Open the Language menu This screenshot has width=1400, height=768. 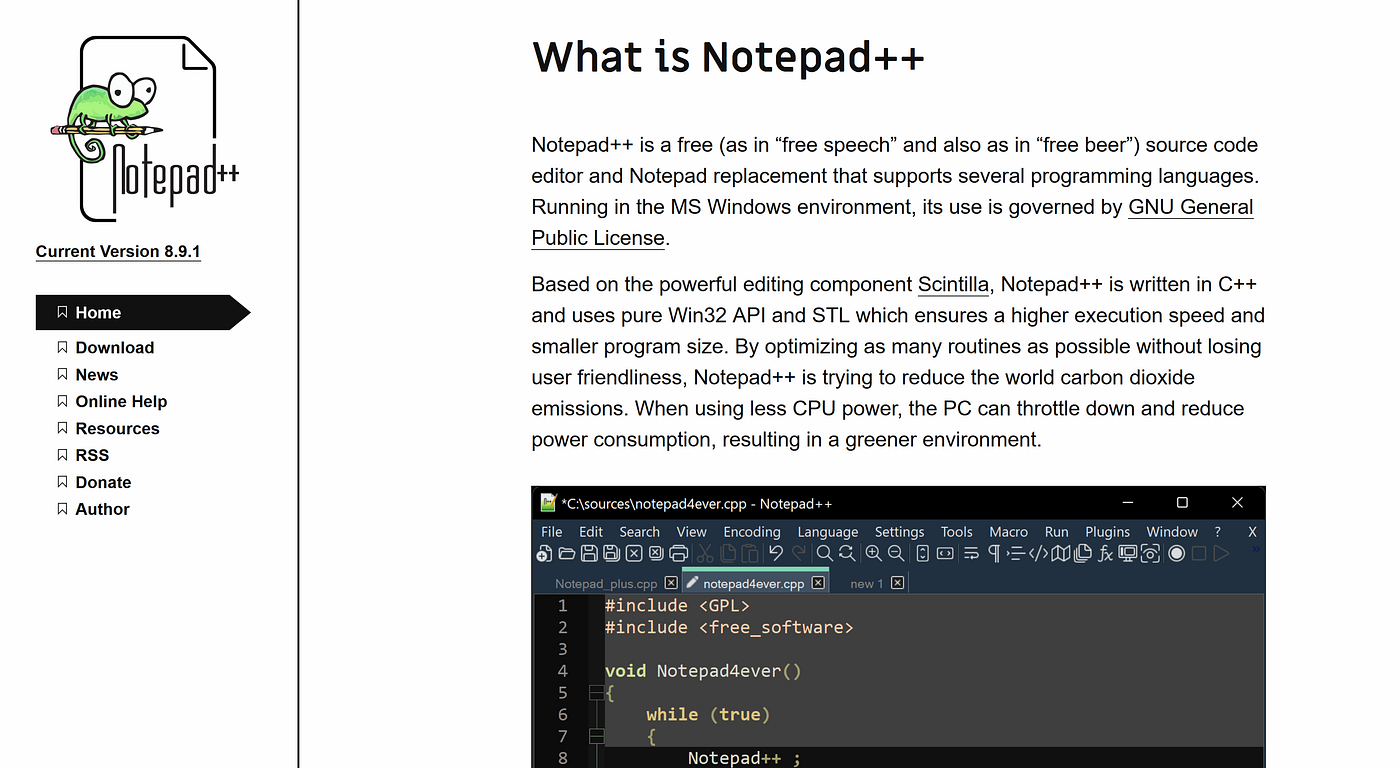tap(828, 532)
